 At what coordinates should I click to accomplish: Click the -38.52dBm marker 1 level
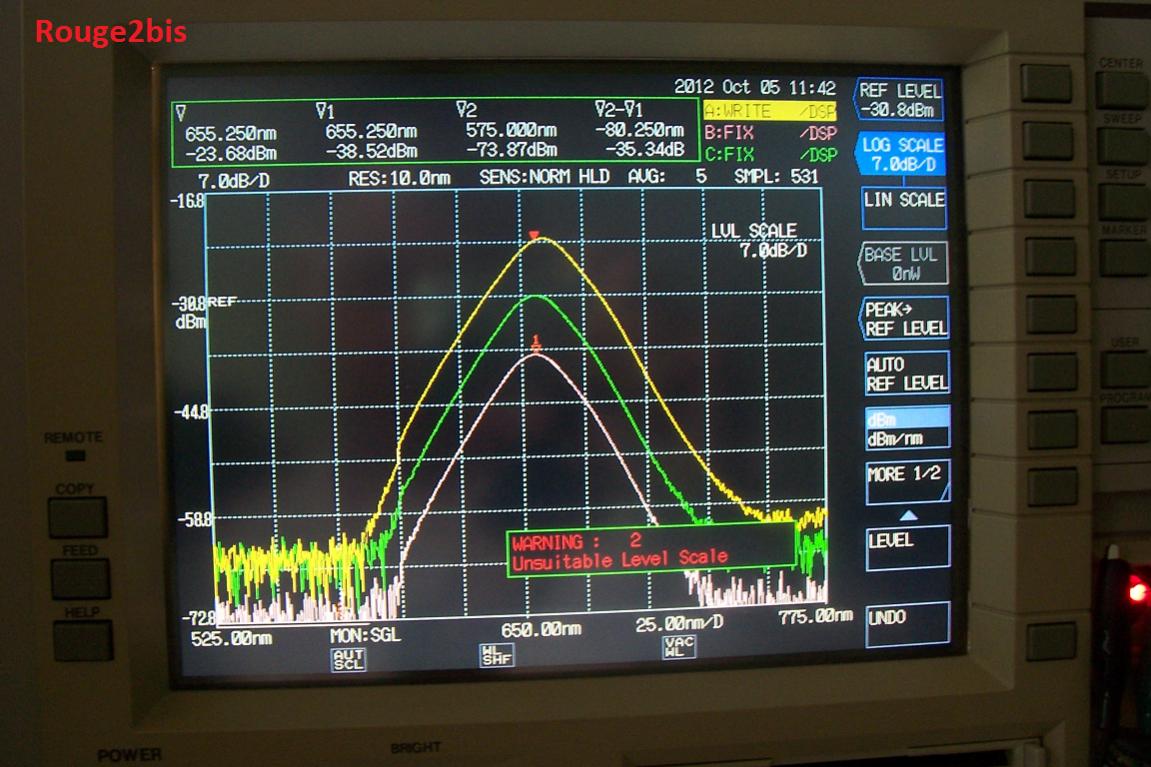click(371, 151)
